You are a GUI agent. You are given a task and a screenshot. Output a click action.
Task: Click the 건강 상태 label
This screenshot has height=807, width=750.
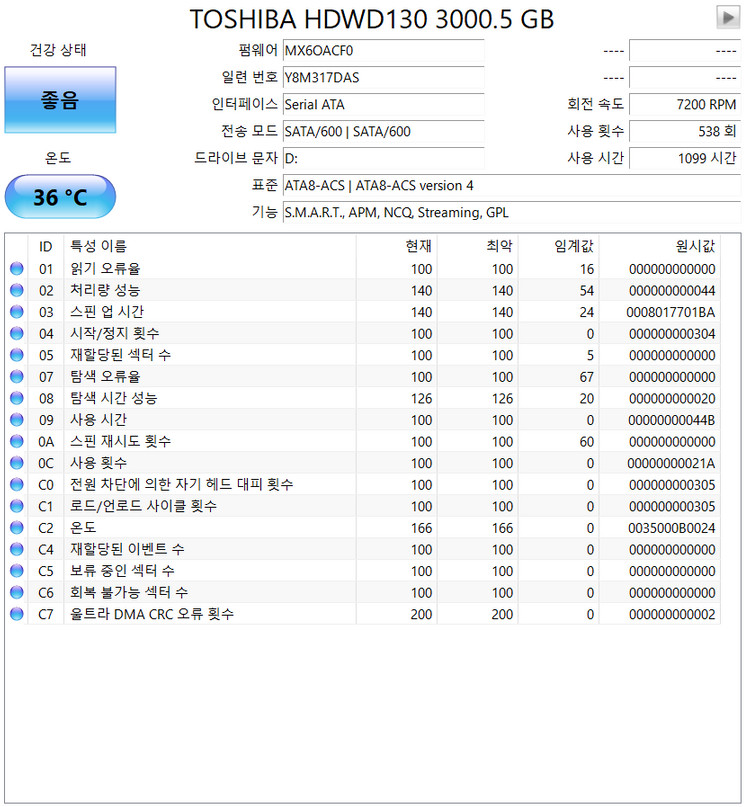pos(58,50)
